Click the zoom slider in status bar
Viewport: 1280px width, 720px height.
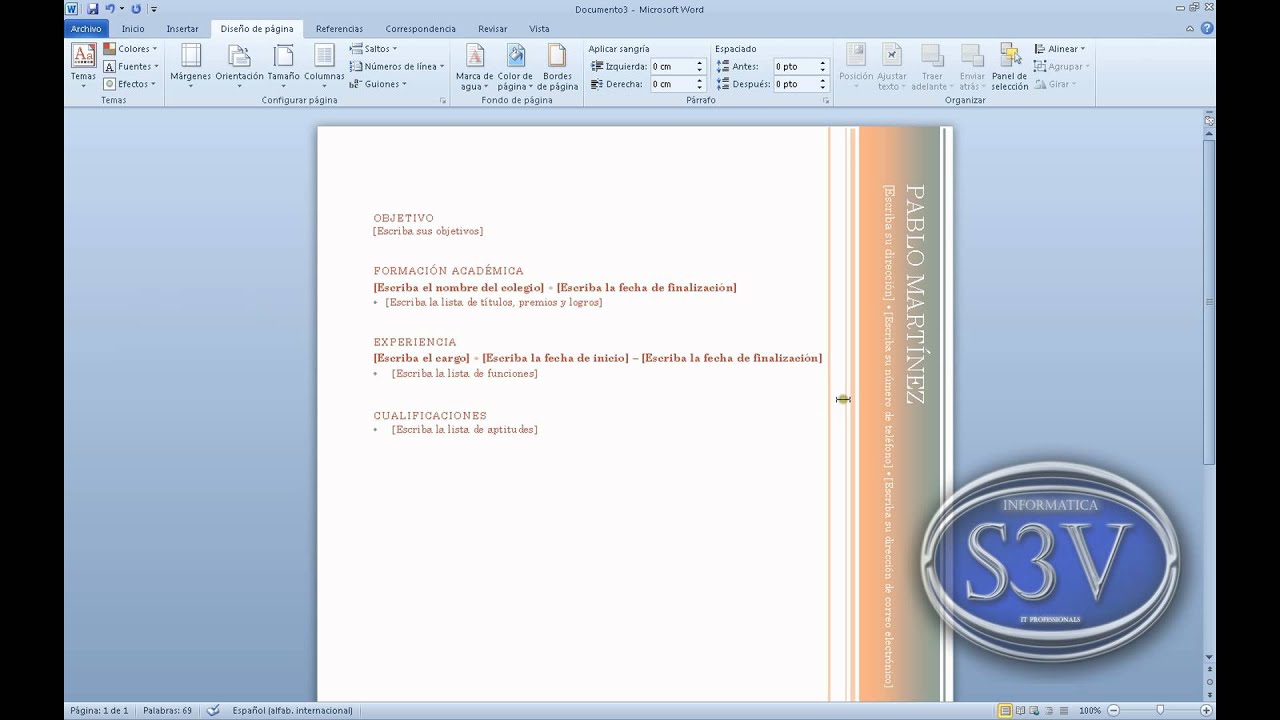tap(1159, 710)
